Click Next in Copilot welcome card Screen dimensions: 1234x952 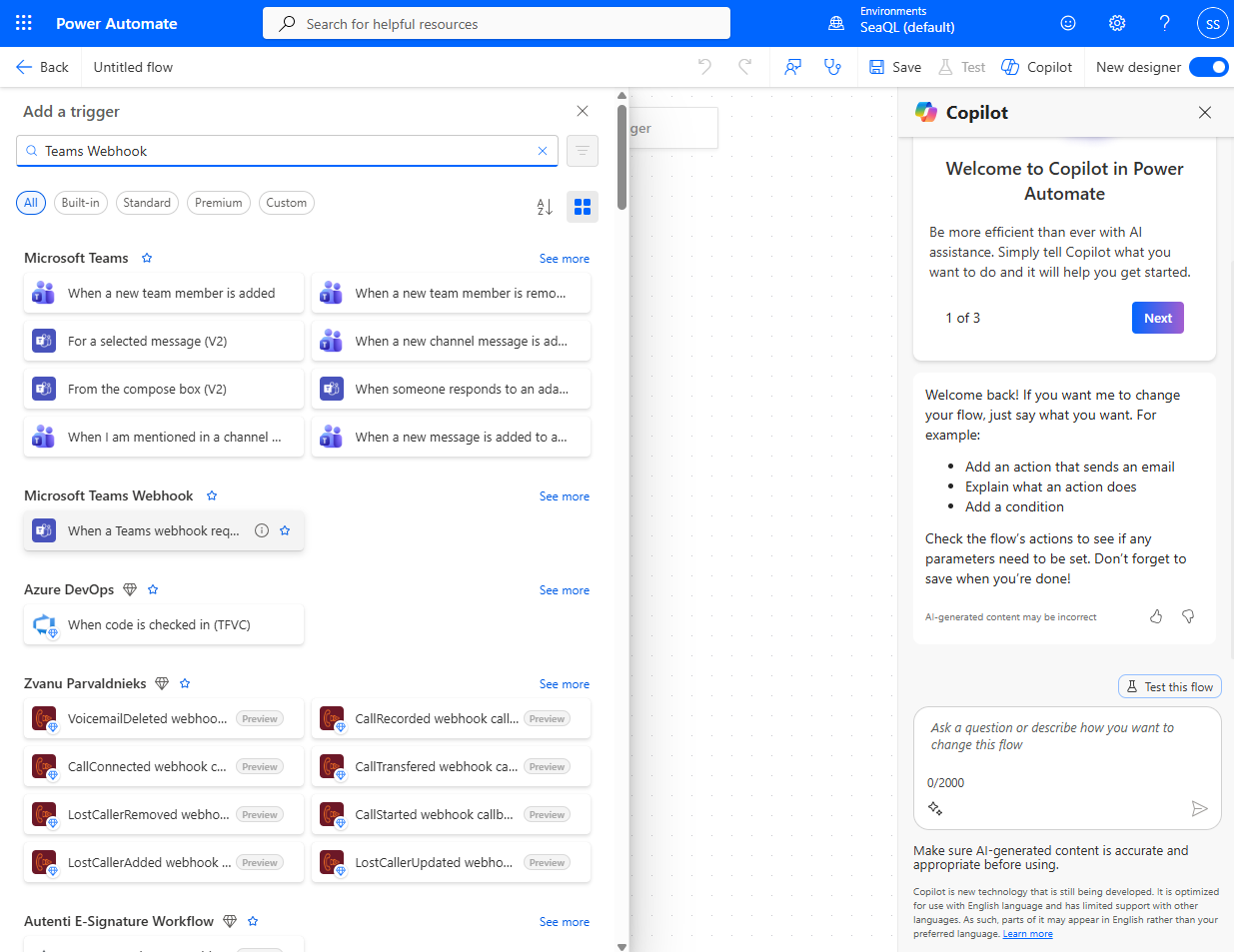pos(1157,318)
